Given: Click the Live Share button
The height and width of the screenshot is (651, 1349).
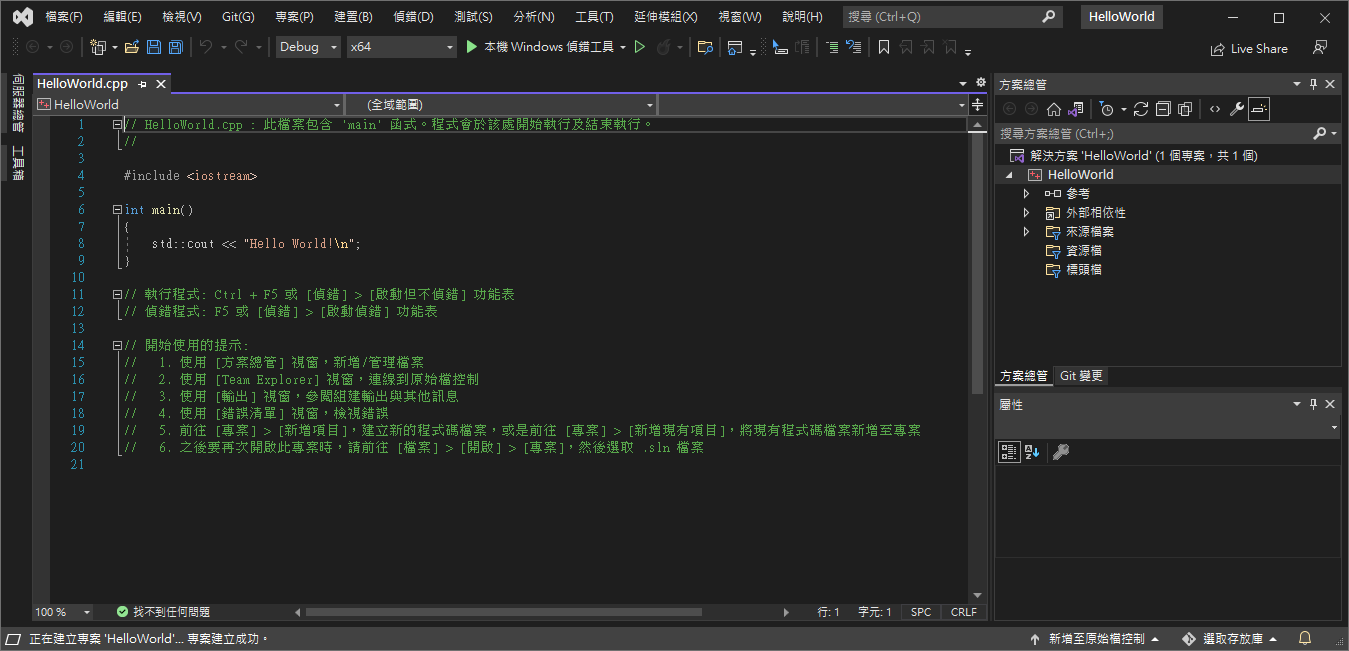Looking at the screenshot, I should [1249, 48].
